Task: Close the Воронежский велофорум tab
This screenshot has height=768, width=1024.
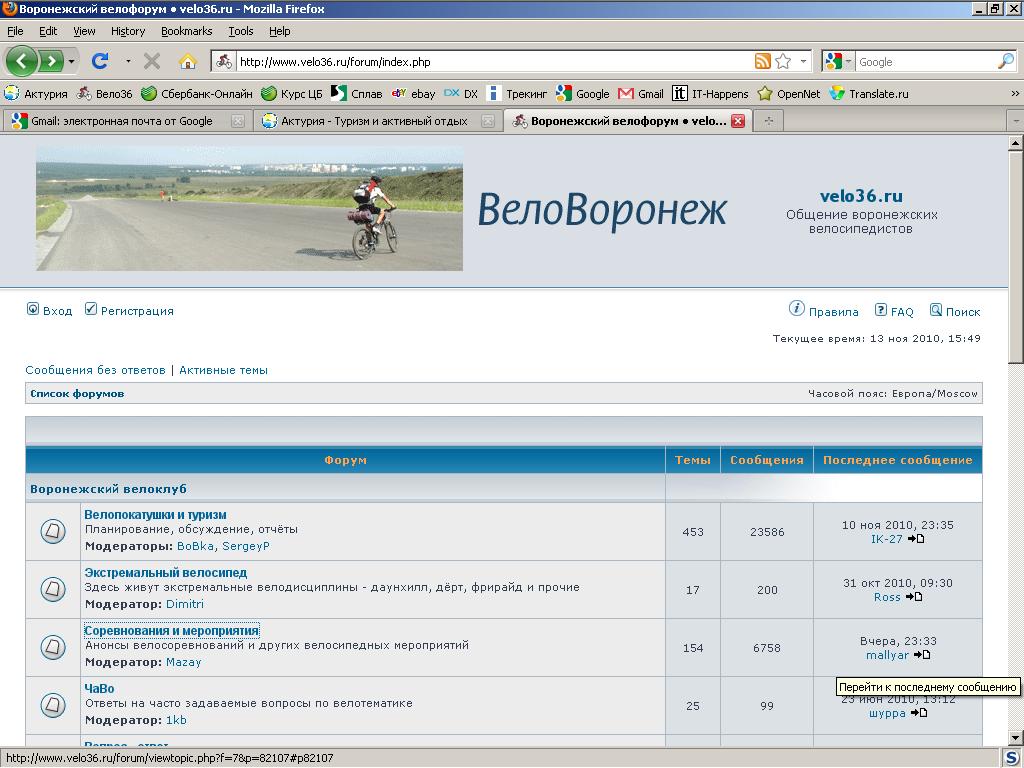Action: (738, 121)
